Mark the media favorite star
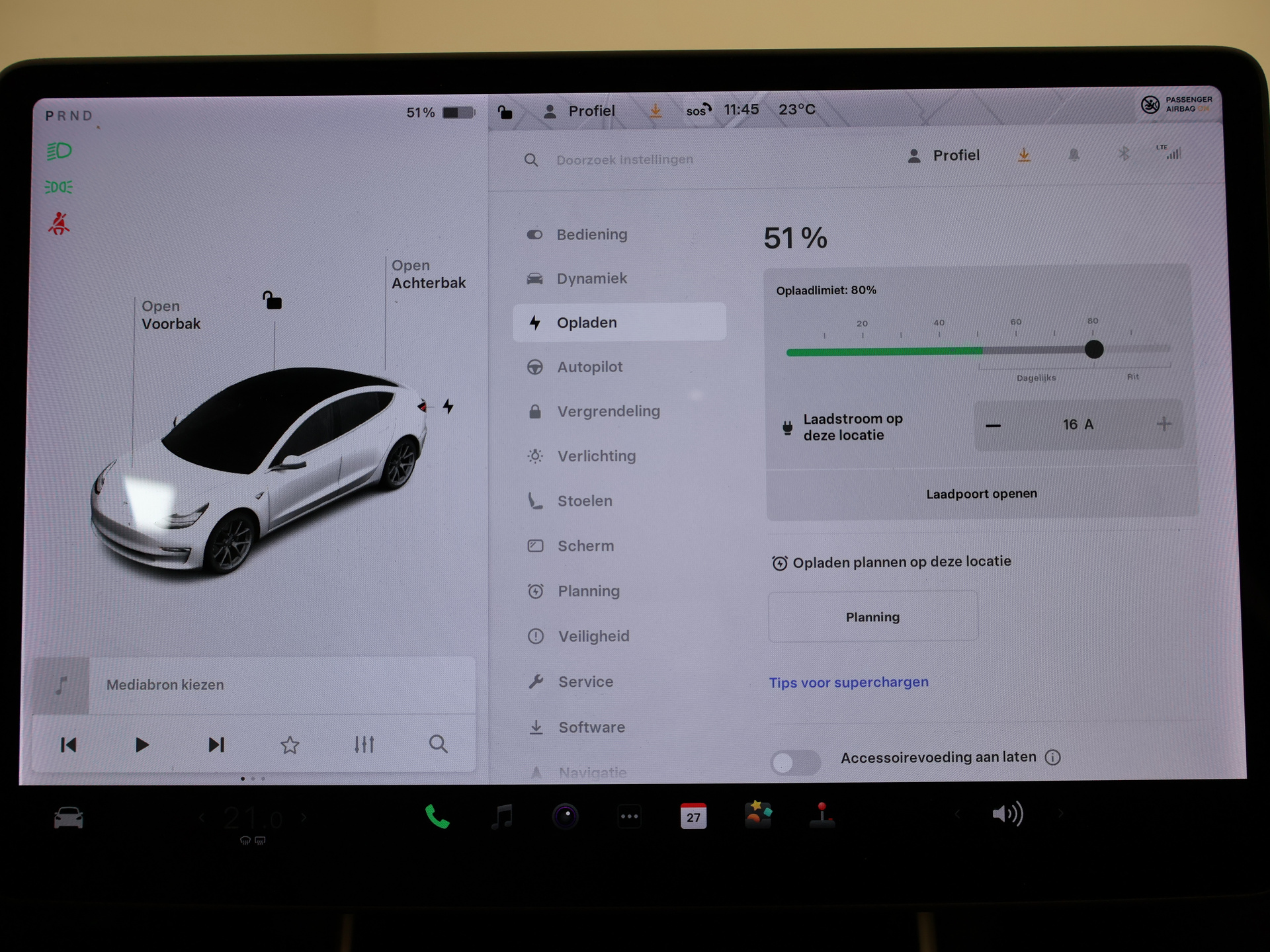This screenshot has width=1270, height=952. [290, 745]
